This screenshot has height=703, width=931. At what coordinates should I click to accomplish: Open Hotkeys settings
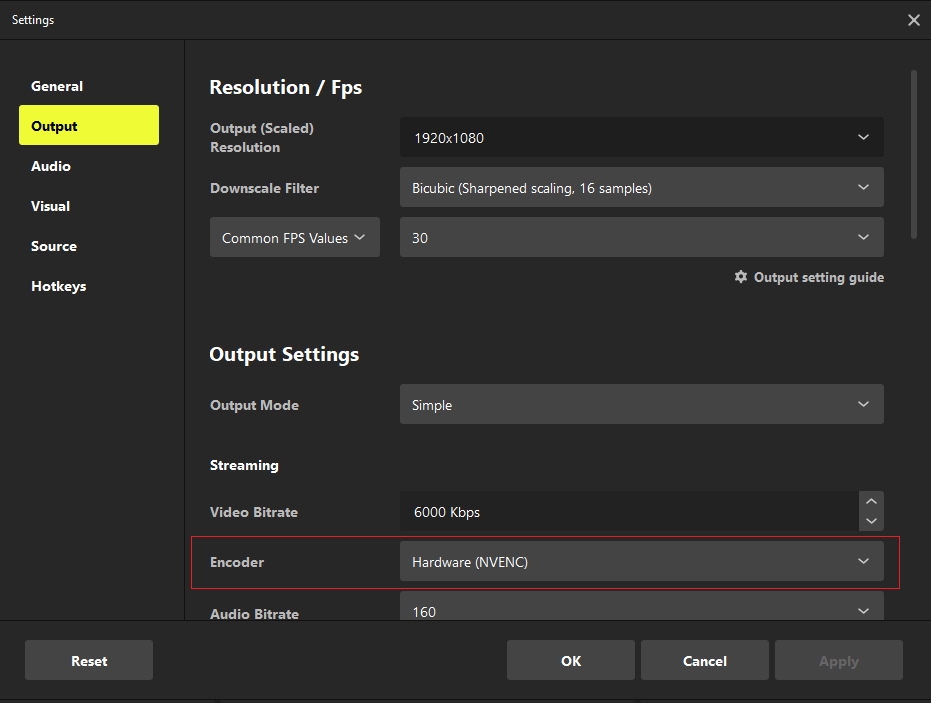click(58, 286)
